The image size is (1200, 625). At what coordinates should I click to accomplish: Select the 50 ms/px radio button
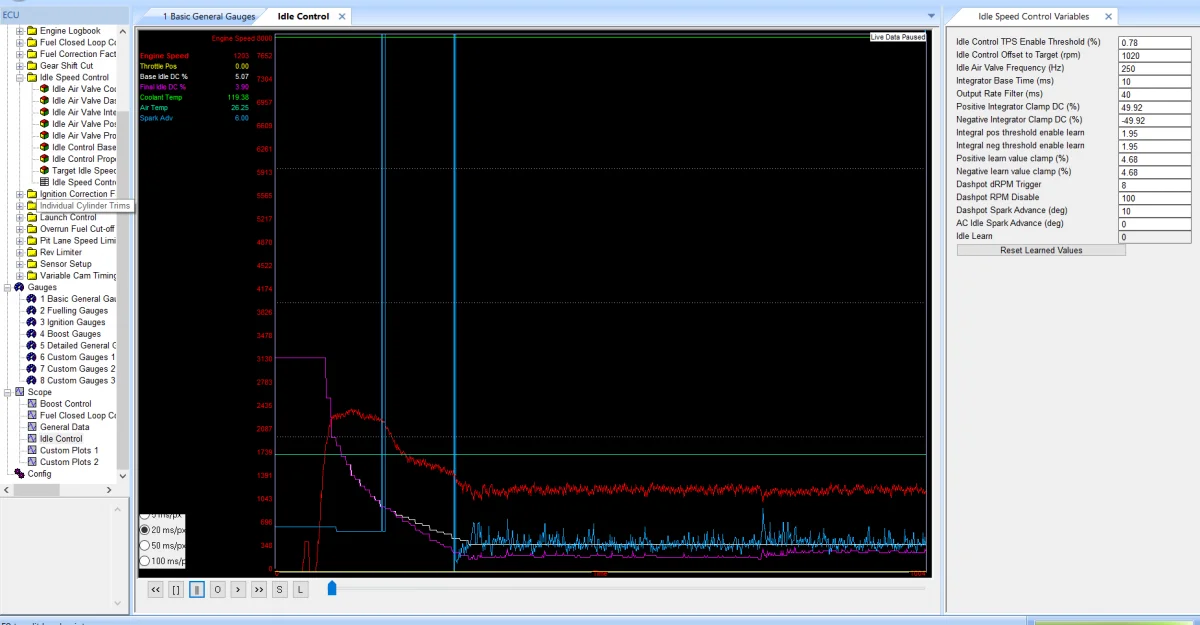(145, 545)
